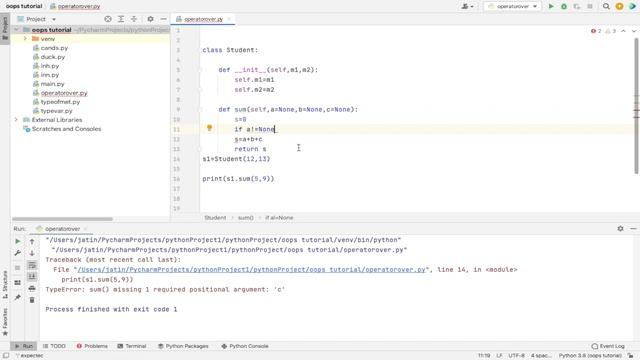Stop the process in the Run panel
640x360 pixels.
point(18,268)
